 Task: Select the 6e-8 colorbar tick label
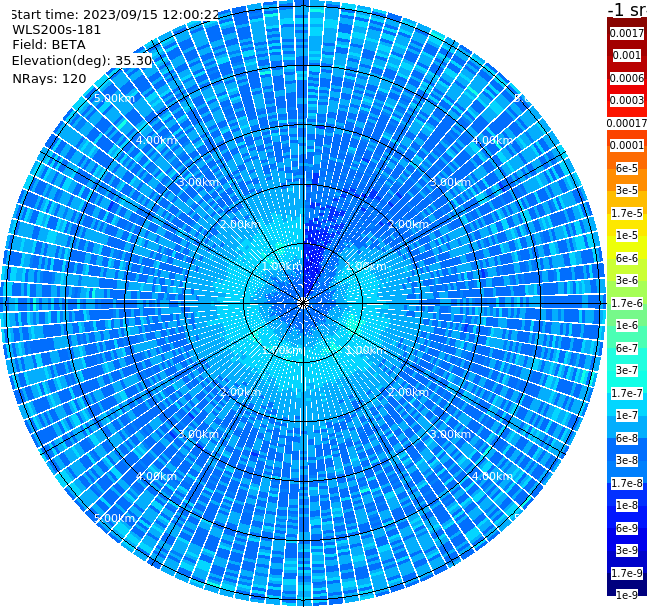627,438
